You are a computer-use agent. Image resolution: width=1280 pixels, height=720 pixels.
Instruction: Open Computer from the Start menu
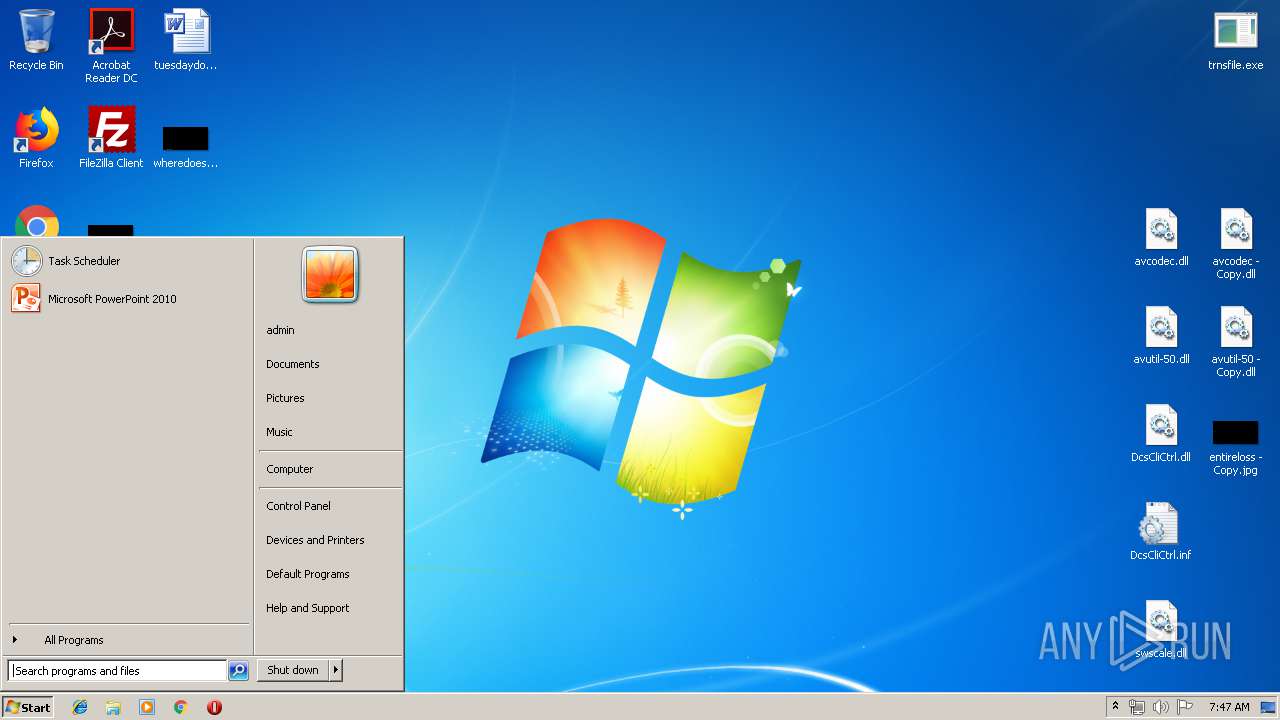pos(330,469)
